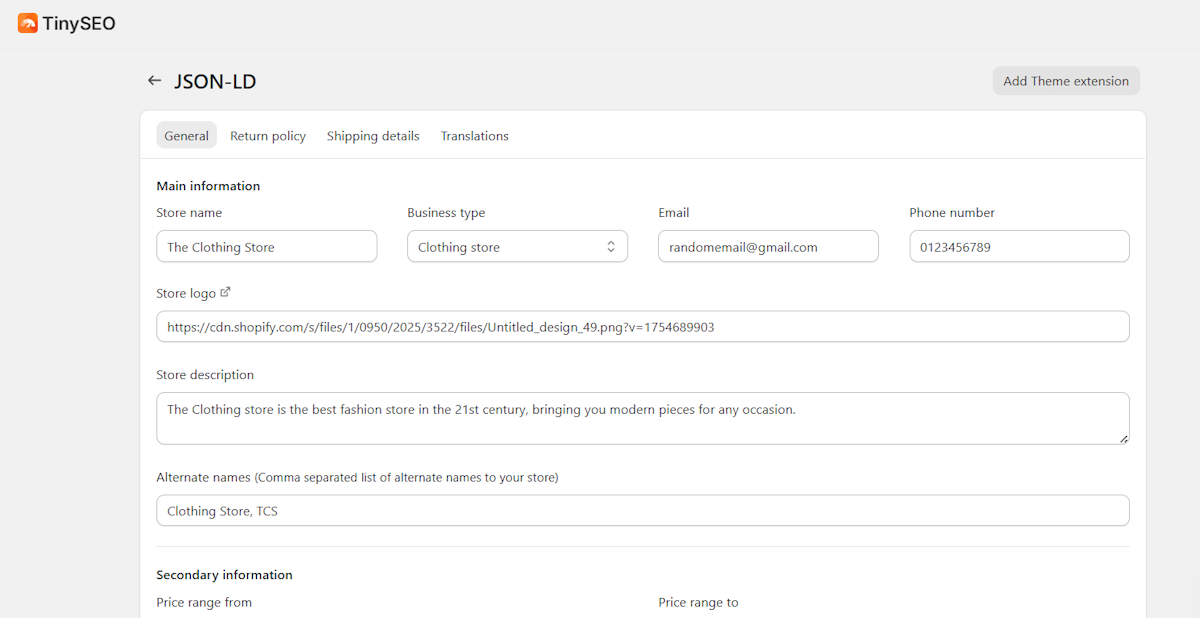Image resolution: width=1200 pixels, height=618 pixels.
Task: Click the Price range from label
Action: [x=204, y=602]
